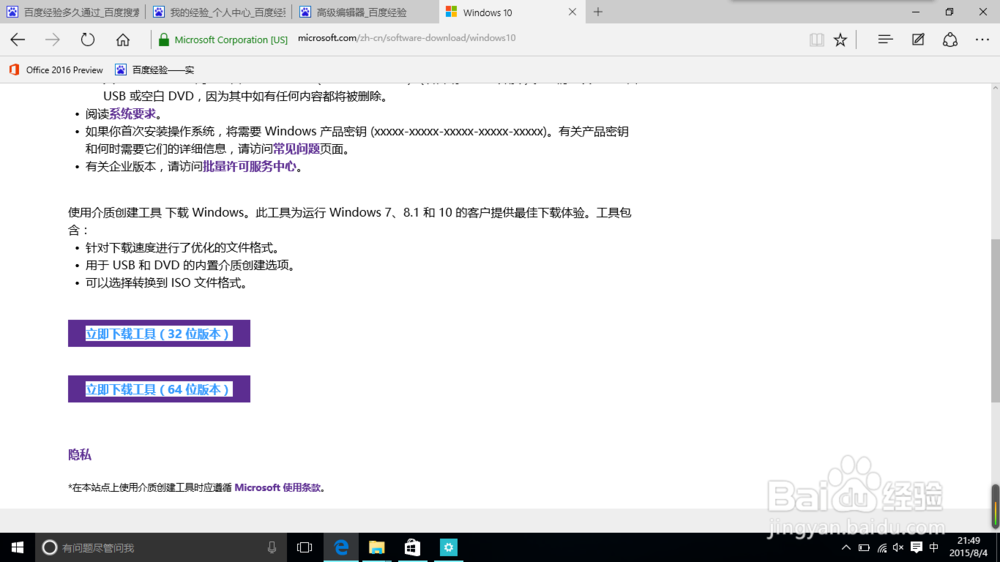Open the 百度经验 favorites bar bookmark
Viewport: 1000px width, 562px height.
155,70
